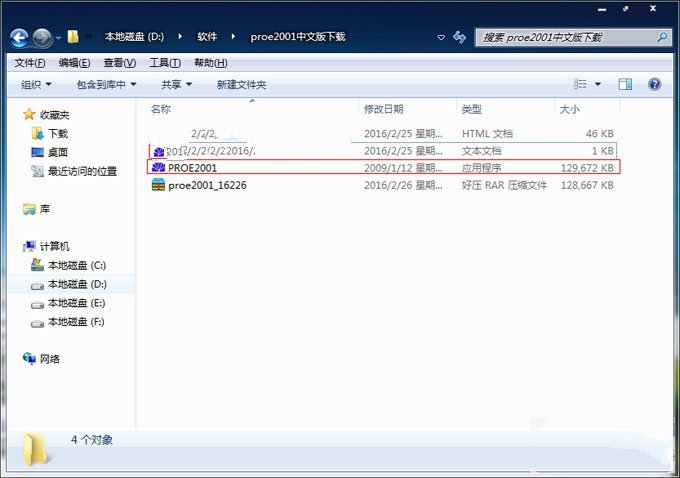The height and width of the screenshot is (478, 680).
Task: Select 本地磁盘 (D:) in address breadcrumb
Action: click(x=134, y=37)
